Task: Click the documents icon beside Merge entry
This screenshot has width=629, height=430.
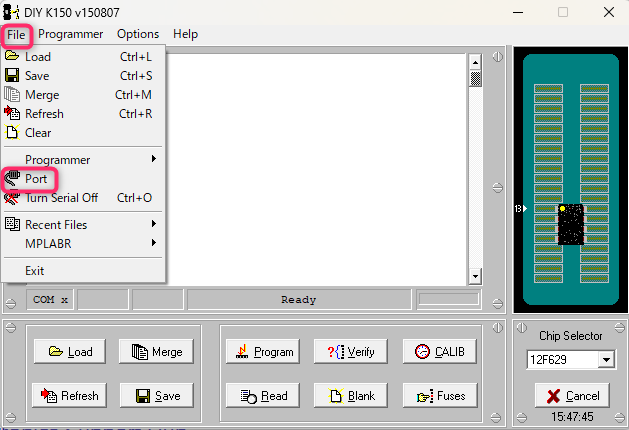Action: [x=12, y=95]
